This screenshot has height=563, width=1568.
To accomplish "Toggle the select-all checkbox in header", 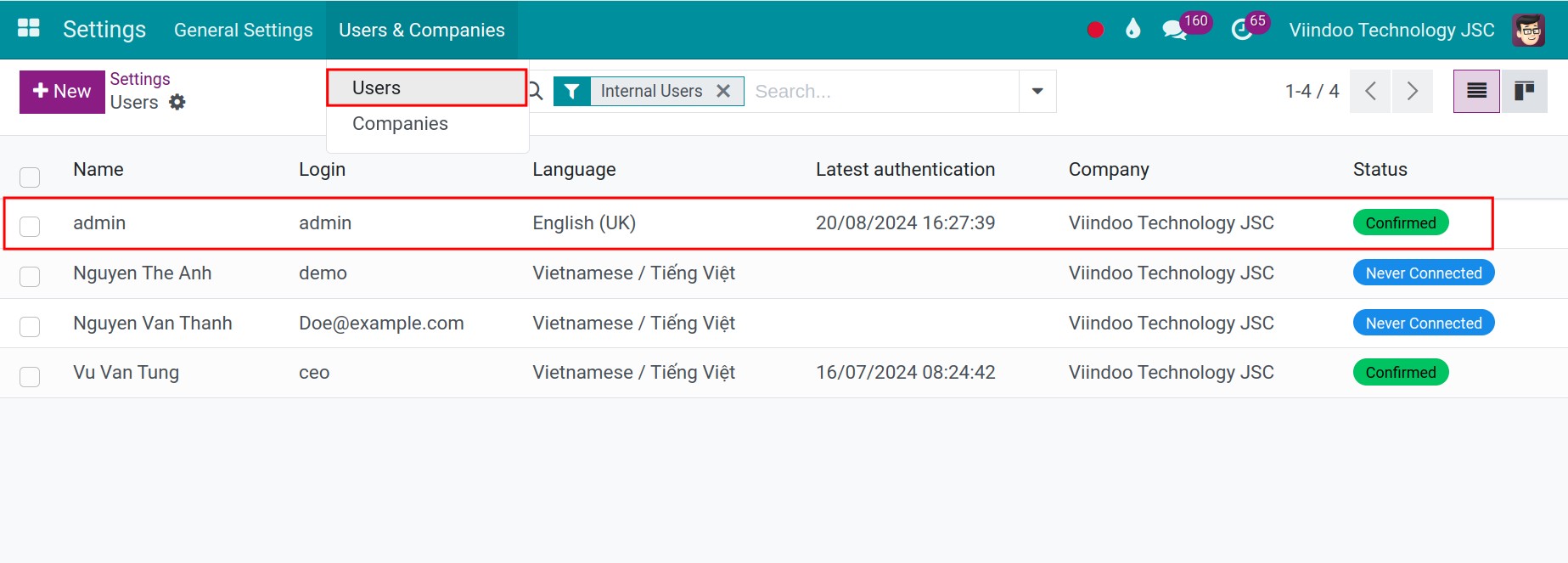I will 30,177.
